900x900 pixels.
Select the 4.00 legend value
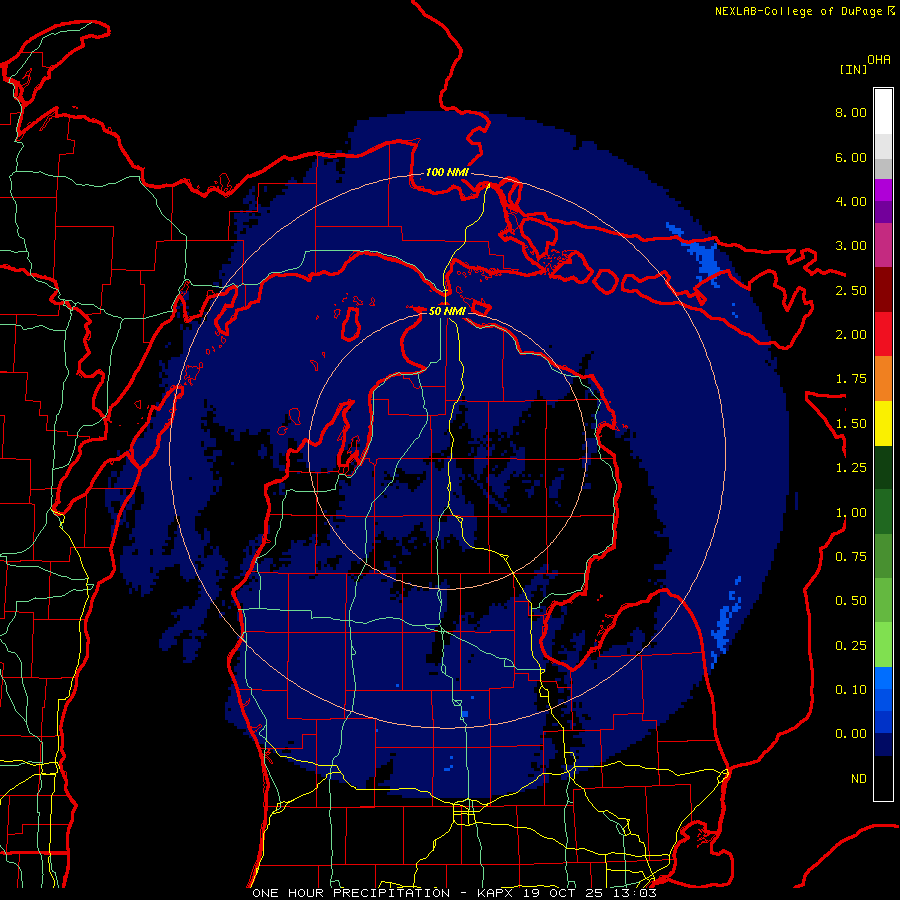tap(851, 201)
